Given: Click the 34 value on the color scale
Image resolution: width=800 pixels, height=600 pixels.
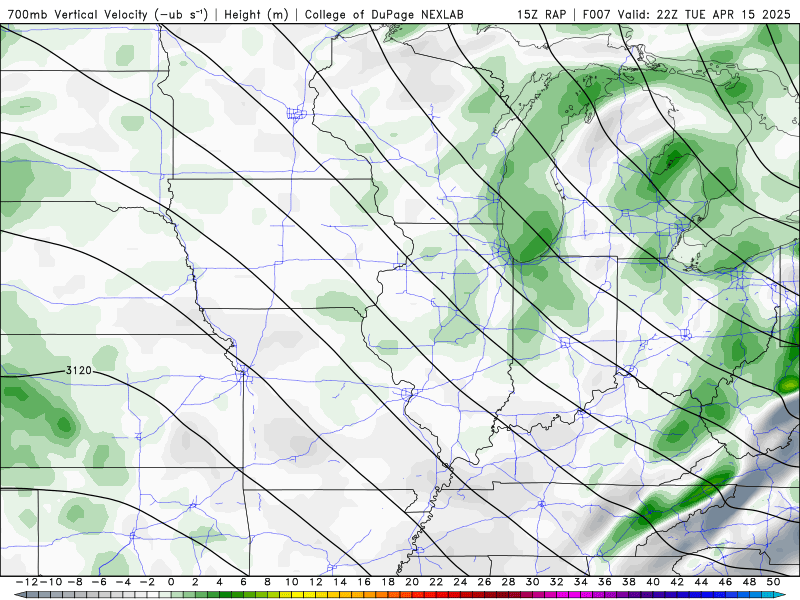Looking at the screenshot, I should 581,582.
